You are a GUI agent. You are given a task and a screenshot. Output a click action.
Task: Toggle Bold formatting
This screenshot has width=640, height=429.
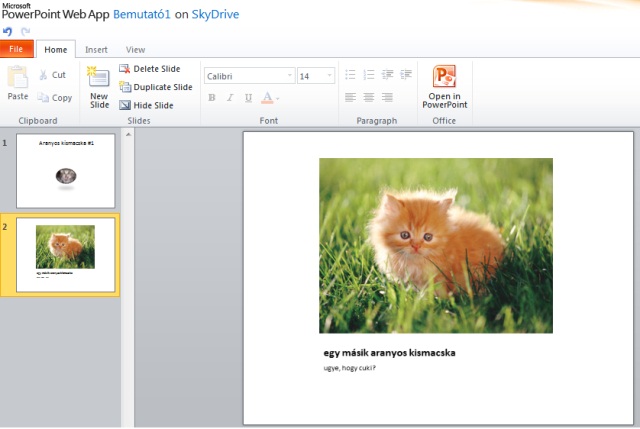pyautogui.click(x=211, y=98)
